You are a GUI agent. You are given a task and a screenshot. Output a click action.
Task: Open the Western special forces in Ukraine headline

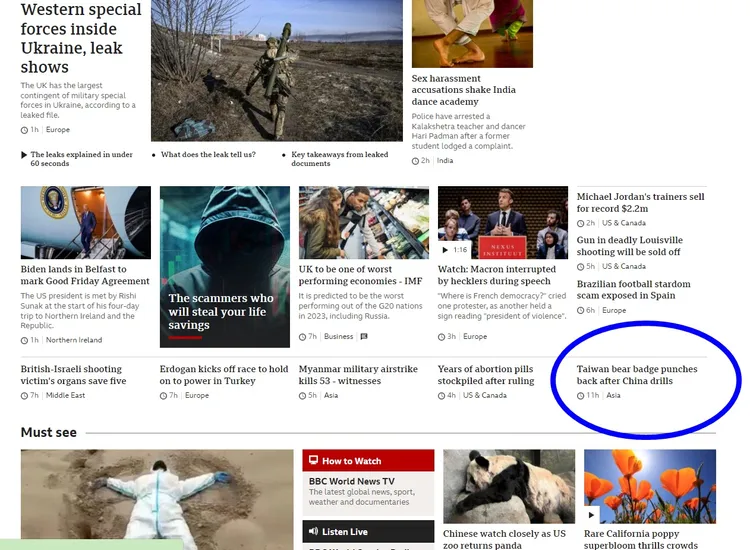point(81,38)
